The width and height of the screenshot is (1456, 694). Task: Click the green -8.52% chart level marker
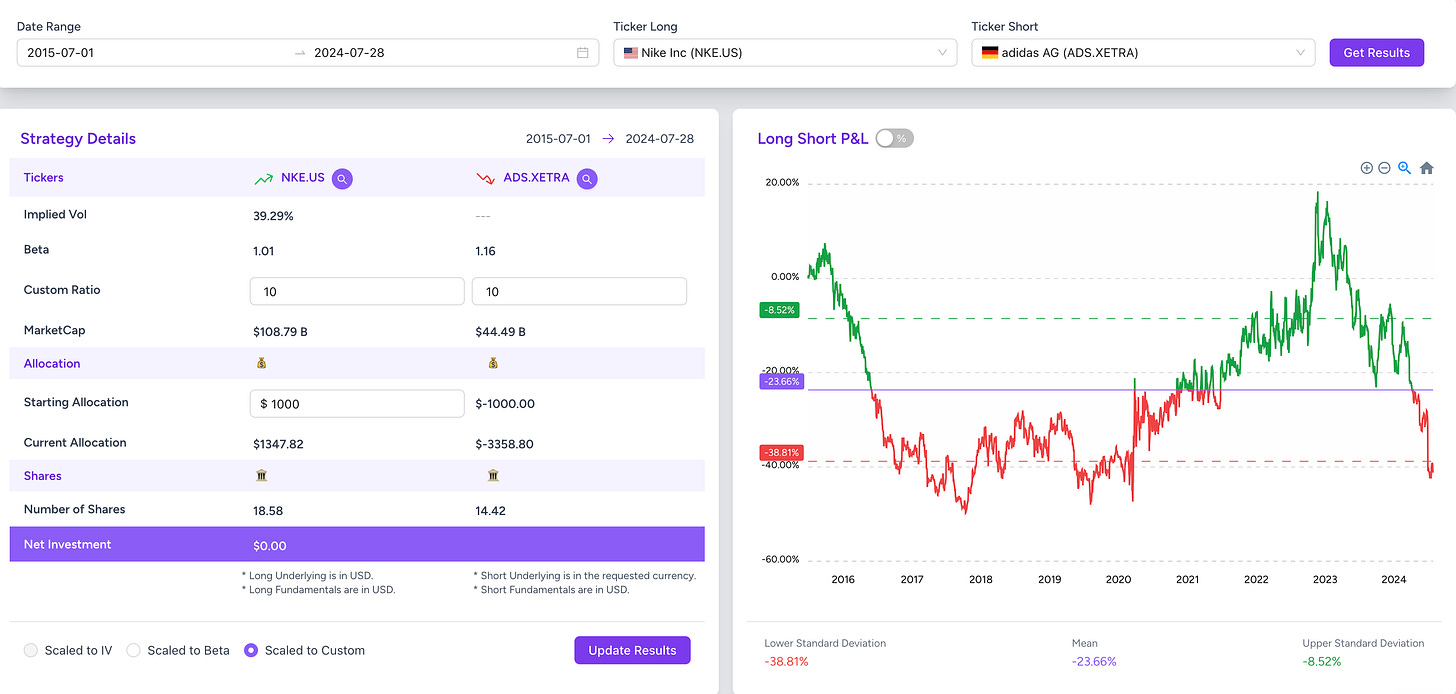pyautogui.click(x=778, y=310)
